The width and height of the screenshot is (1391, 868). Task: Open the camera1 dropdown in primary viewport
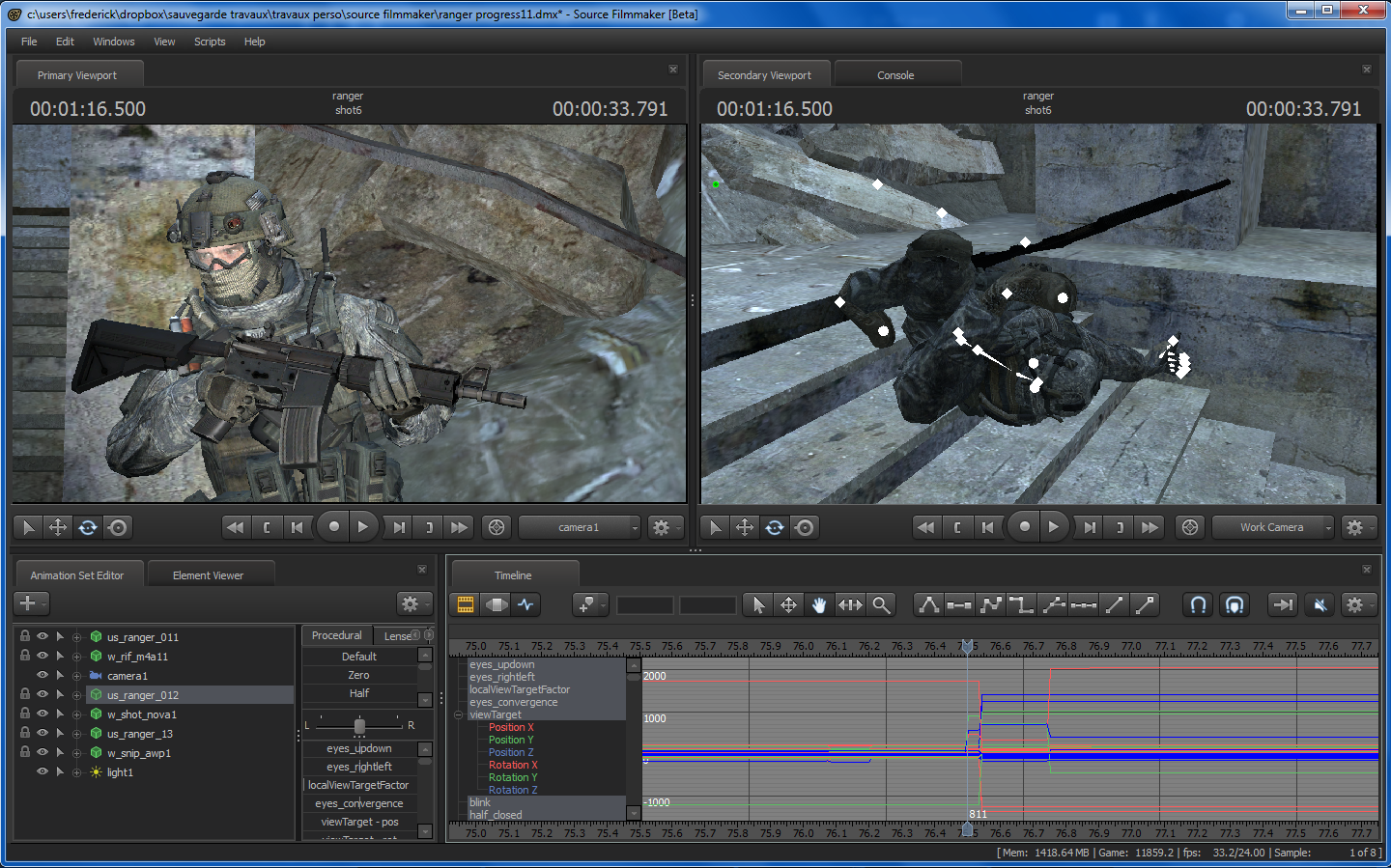[580, 527]
